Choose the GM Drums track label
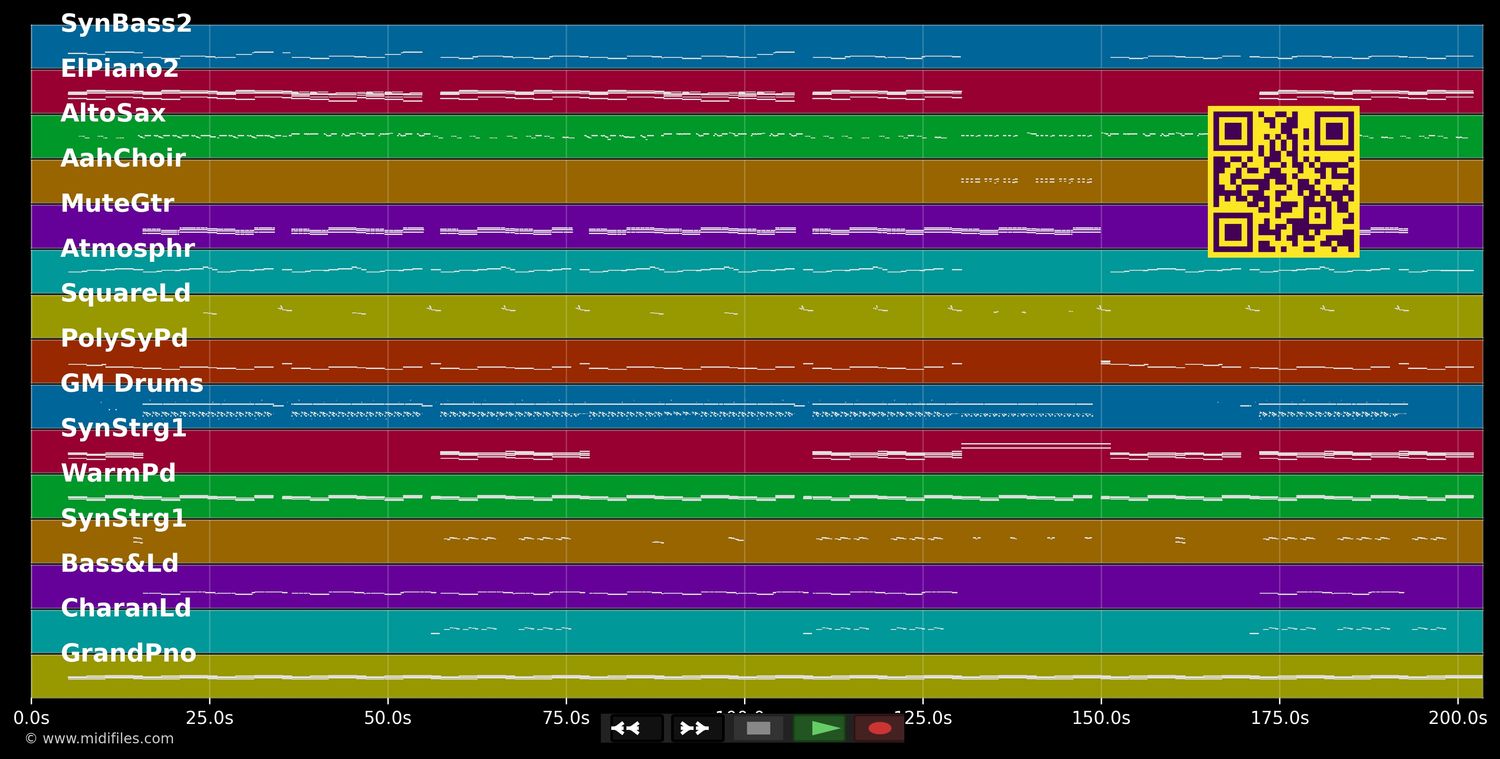 click(131, 384)
